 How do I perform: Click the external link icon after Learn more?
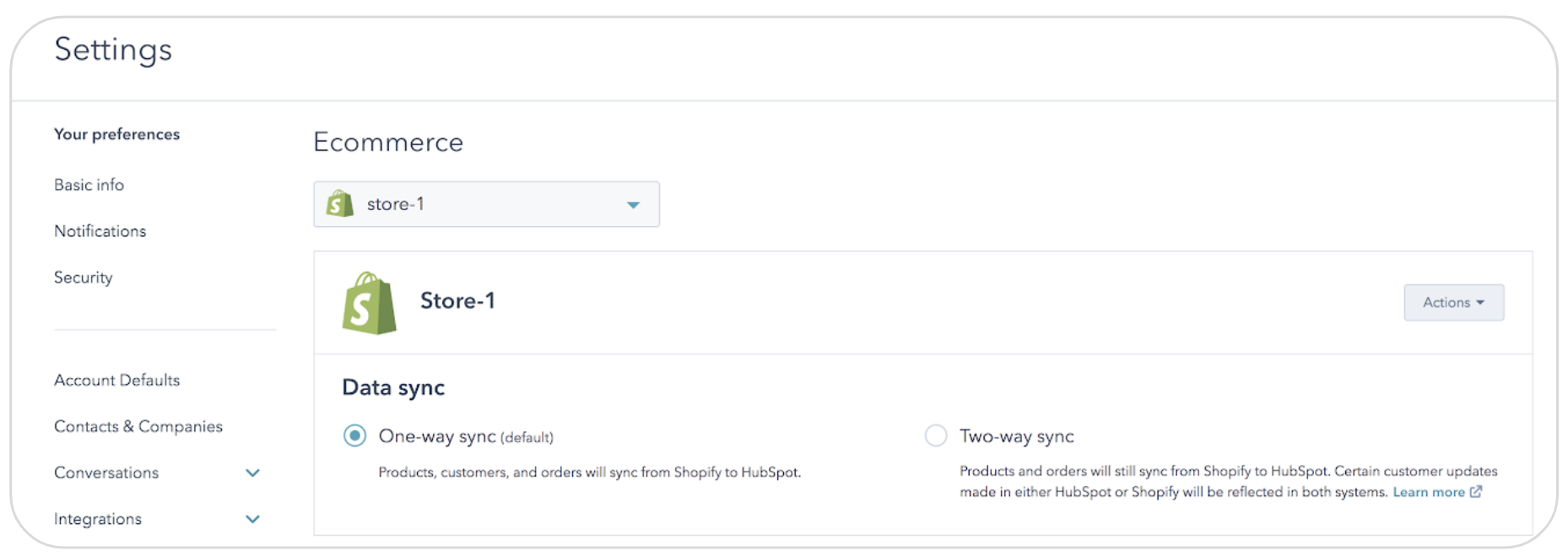tap(1476, 492)
